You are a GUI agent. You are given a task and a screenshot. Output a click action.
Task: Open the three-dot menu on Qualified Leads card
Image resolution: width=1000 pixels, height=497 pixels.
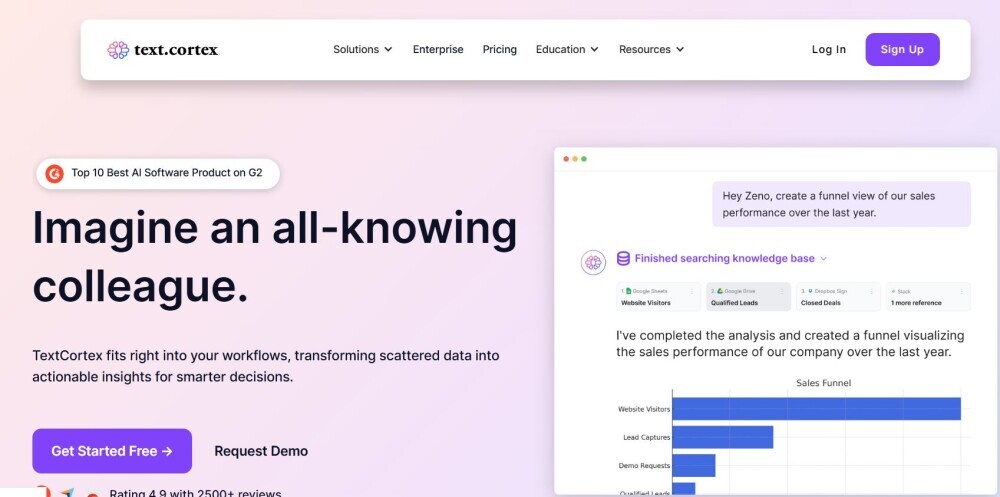point(782,292)
